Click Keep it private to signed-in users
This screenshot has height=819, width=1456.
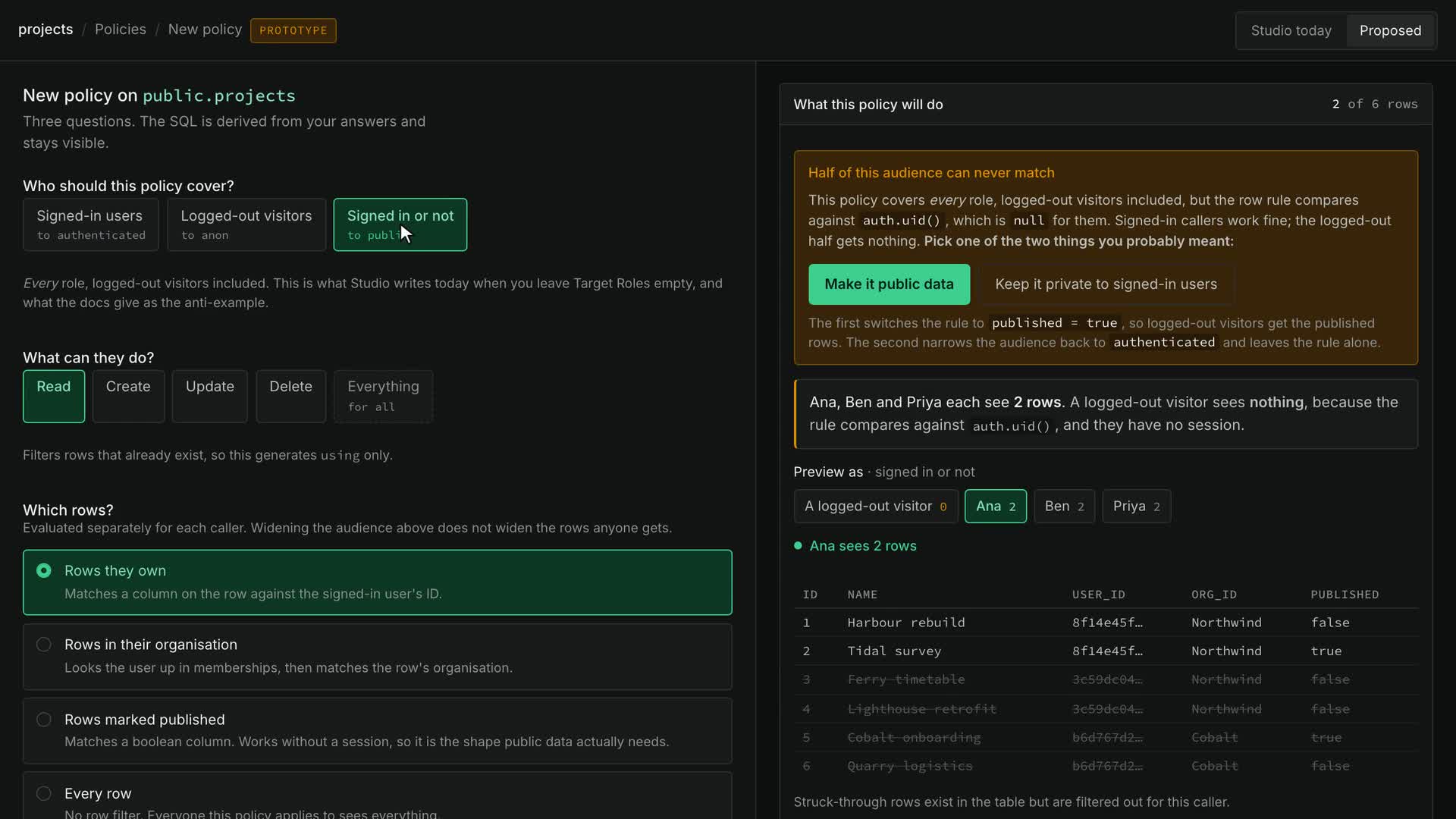point(1106,284)
